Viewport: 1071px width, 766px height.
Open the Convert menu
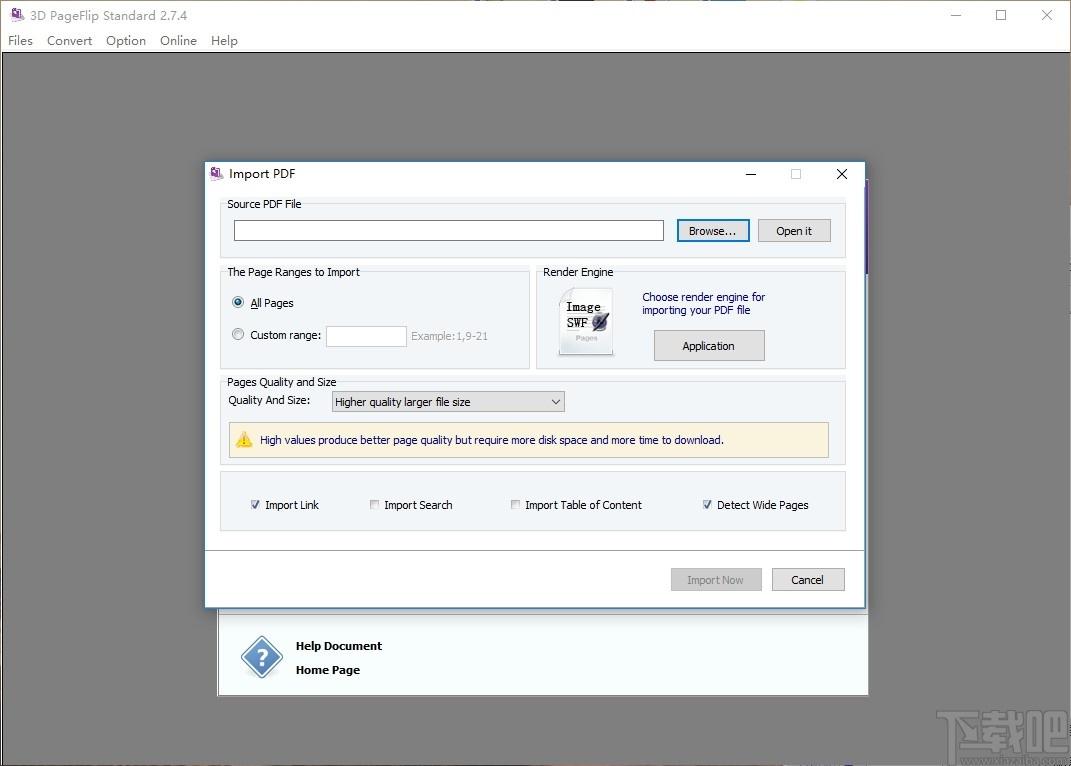click(x=69, y=40)
